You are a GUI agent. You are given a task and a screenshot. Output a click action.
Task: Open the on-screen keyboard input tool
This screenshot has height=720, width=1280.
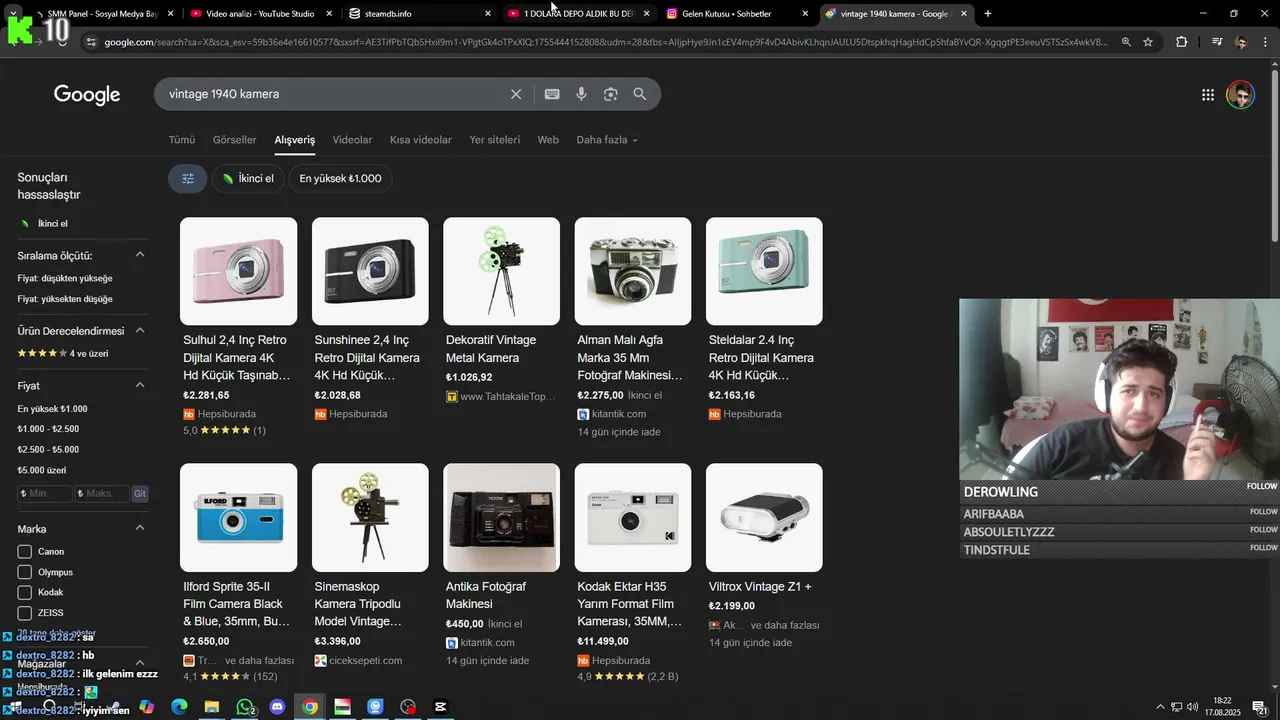552,94
